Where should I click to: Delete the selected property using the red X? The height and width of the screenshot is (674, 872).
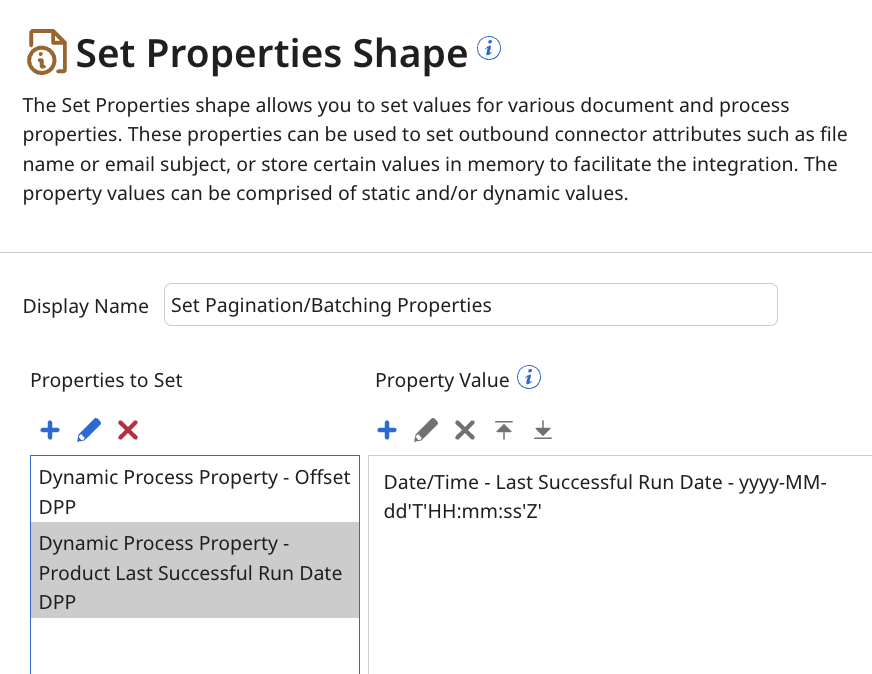[127, 430]
